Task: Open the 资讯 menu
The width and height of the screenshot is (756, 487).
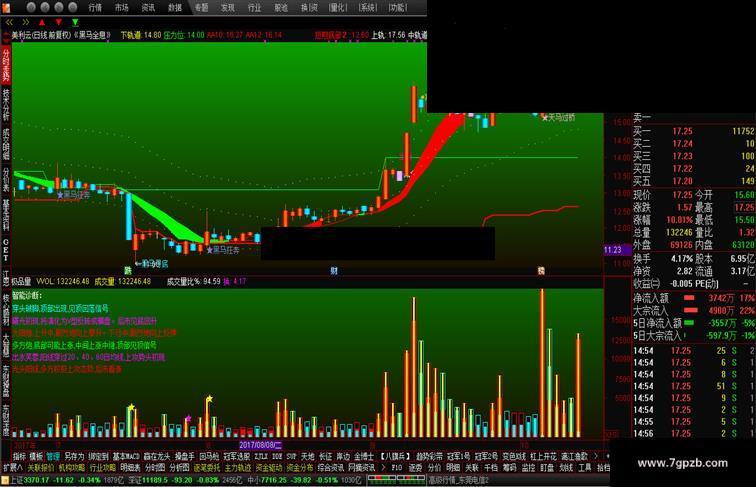Action: tap(148, 7)
